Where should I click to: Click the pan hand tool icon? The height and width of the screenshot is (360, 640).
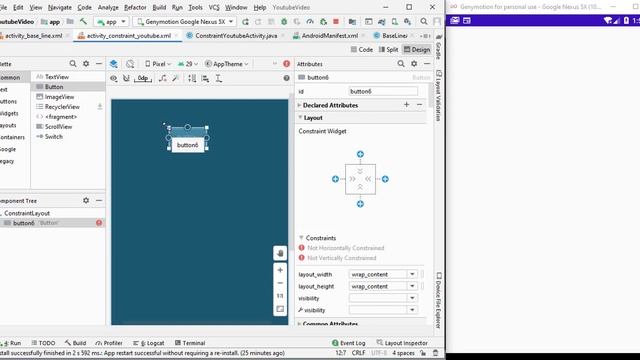(280, 253)
